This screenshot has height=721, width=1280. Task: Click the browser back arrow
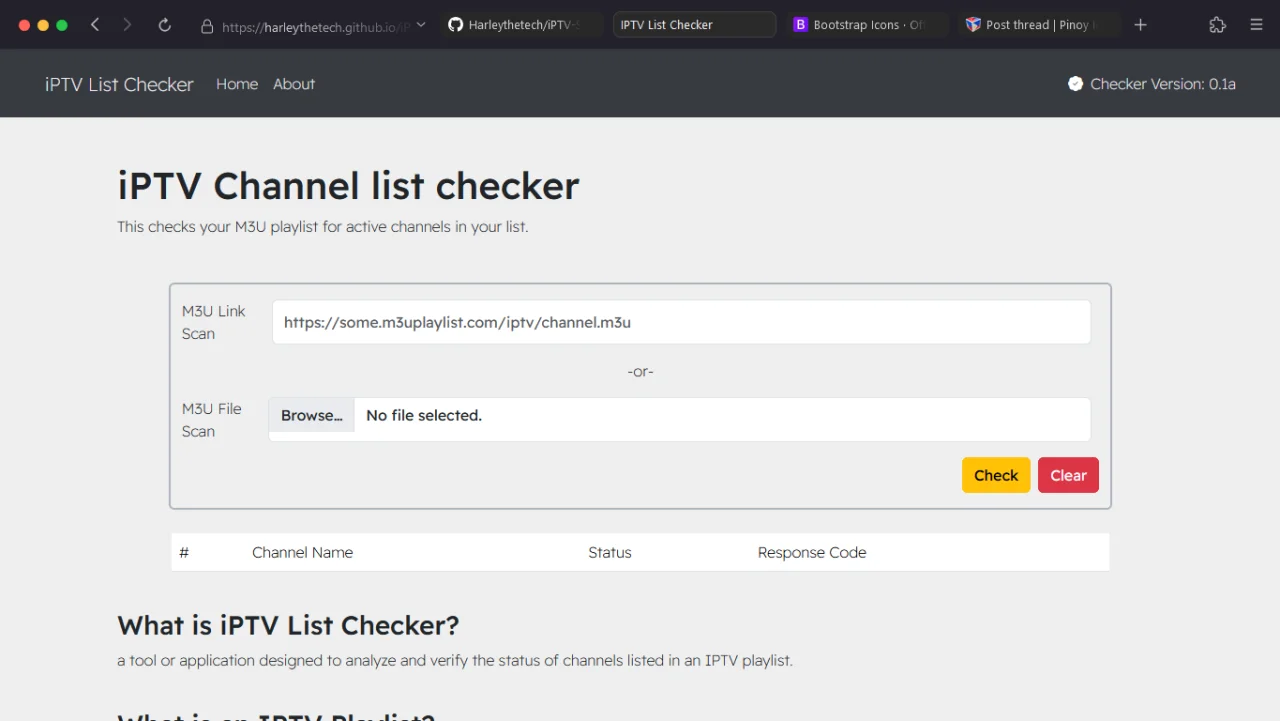coord(95,25)
